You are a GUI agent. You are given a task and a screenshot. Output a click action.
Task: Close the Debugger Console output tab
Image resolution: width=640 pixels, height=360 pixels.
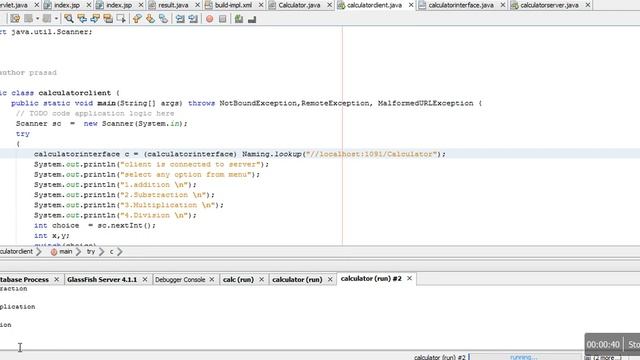point(211,280)
